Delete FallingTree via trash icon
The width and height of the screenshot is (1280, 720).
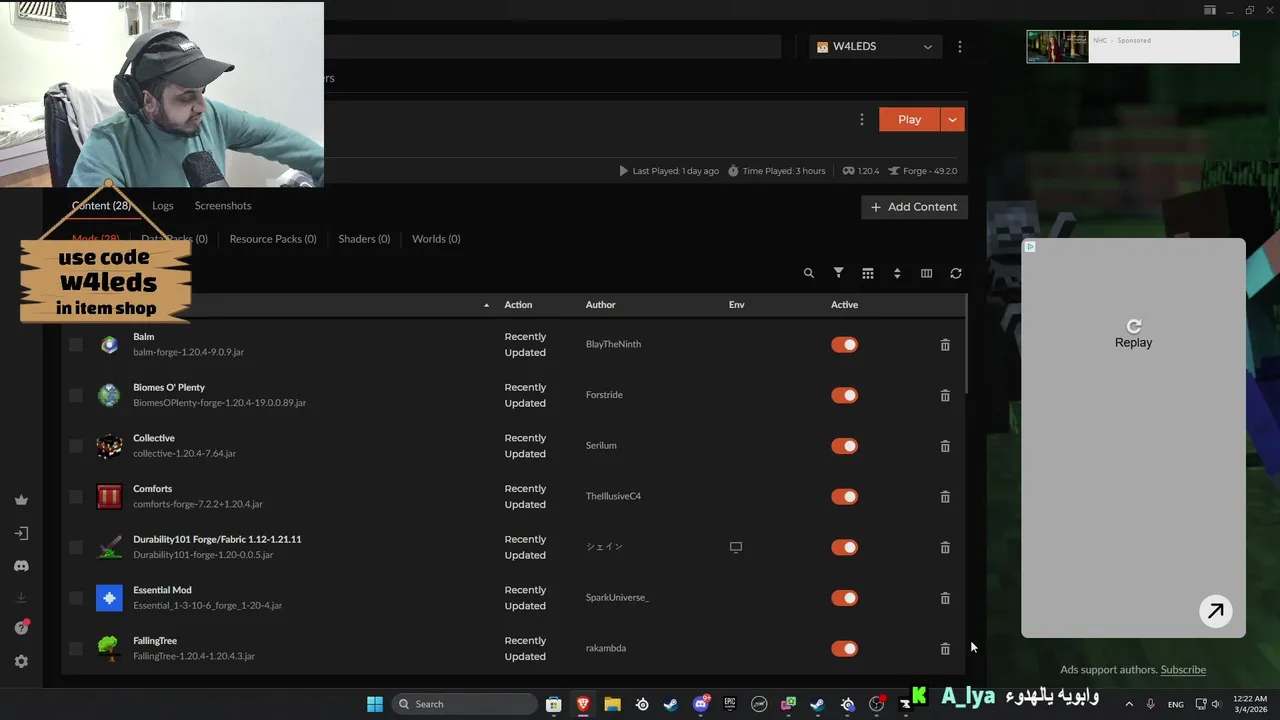[945, 649]
